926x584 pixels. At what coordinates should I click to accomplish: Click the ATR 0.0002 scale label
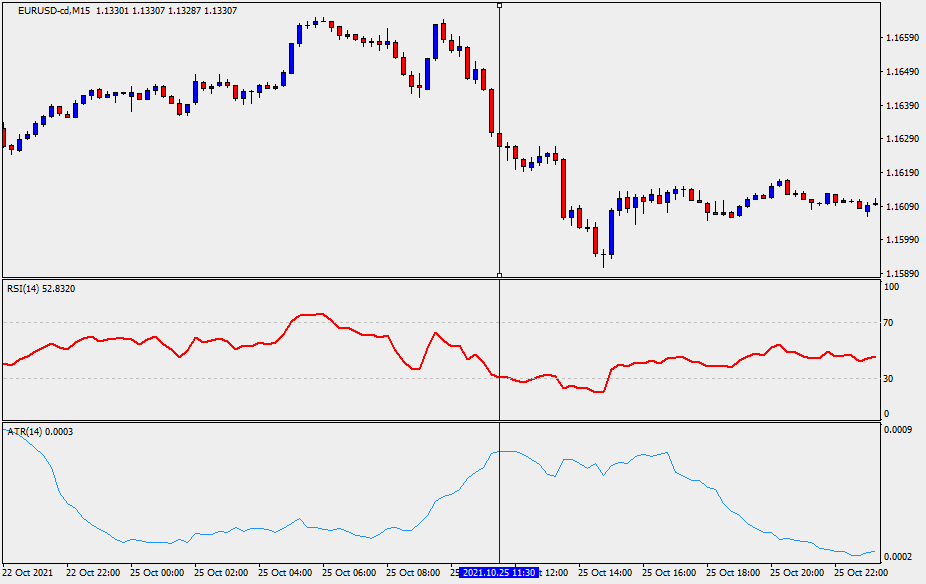point(896,556)
